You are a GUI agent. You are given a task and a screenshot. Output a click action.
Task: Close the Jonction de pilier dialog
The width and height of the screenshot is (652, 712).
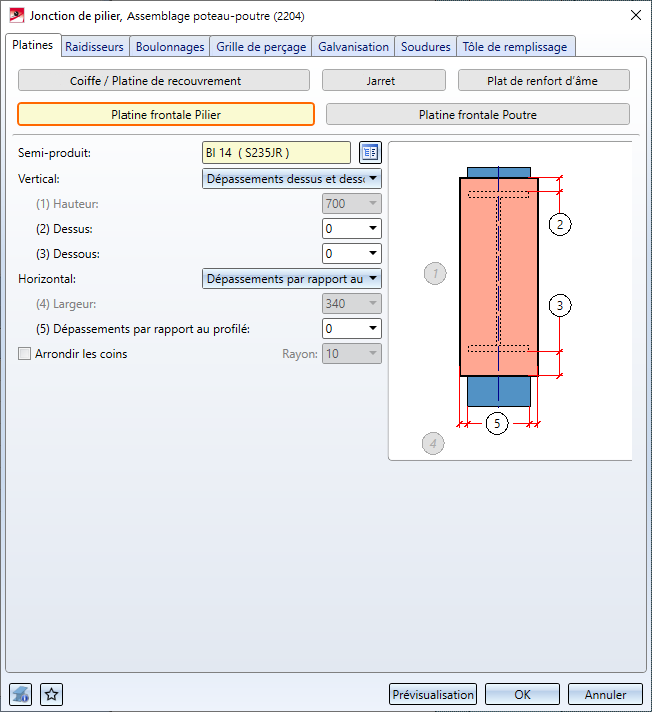coord(636,15)
